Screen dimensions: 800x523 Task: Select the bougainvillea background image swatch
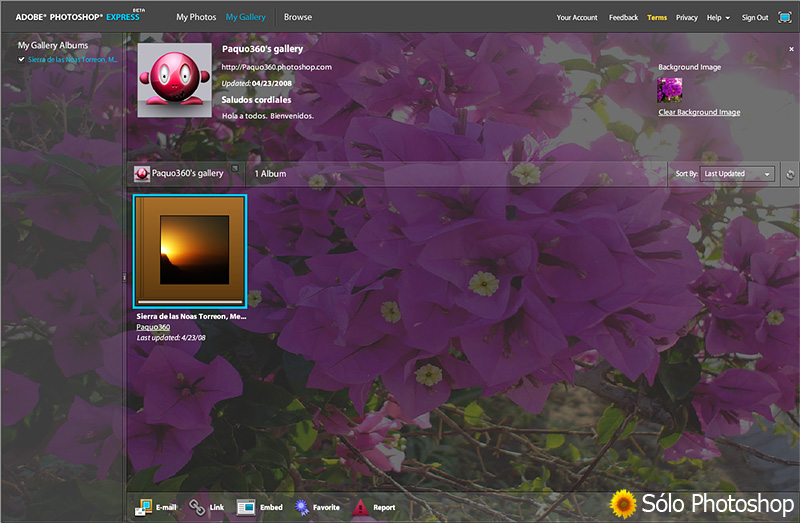pos(669,90)
